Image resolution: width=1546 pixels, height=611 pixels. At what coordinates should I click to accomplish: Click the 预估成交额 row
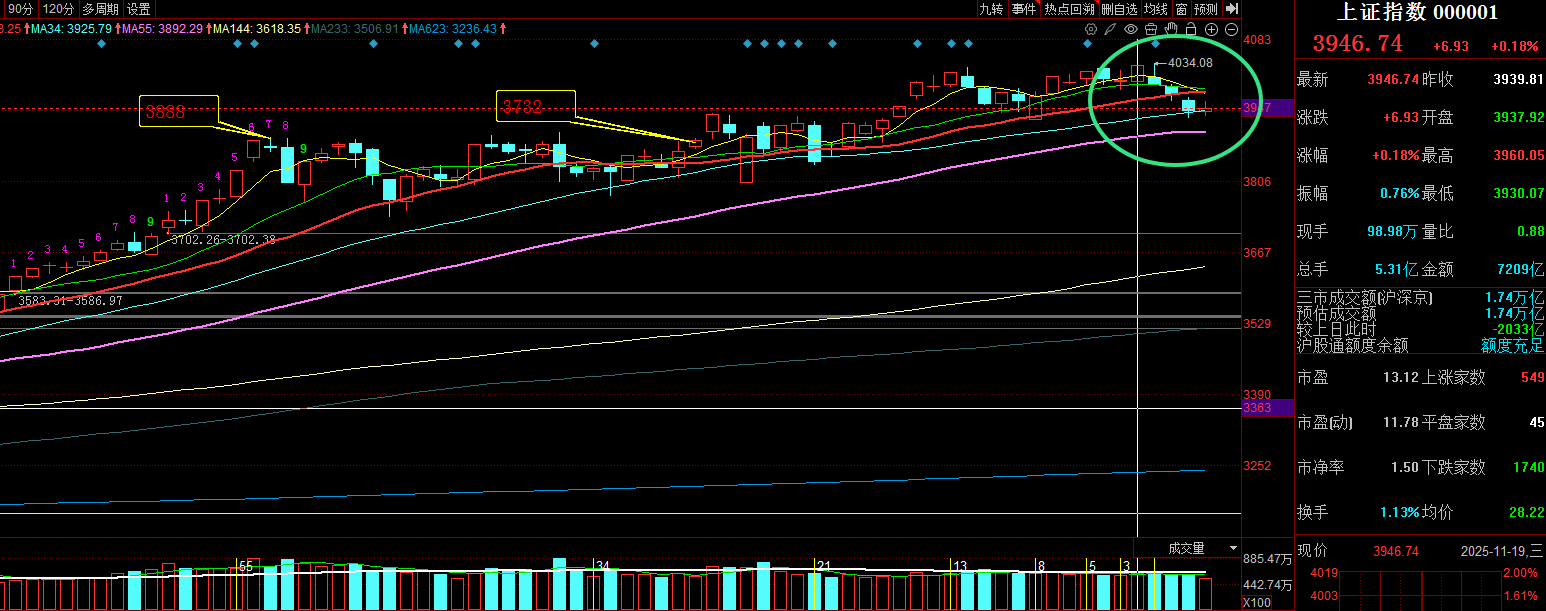pos(1420,314)
